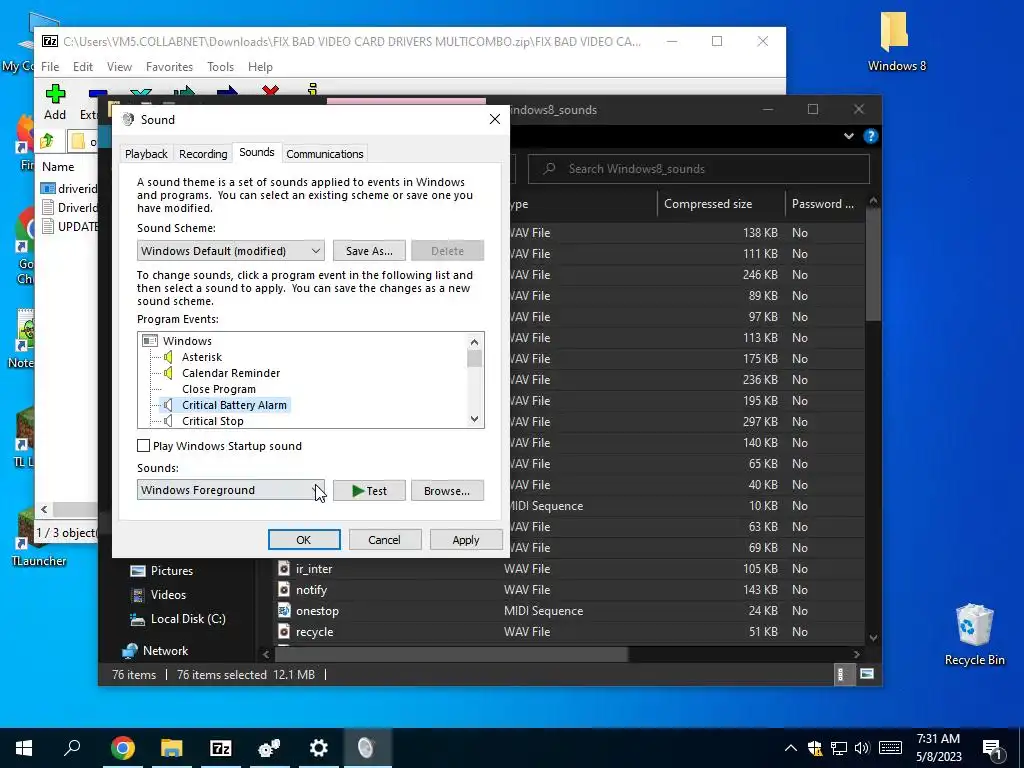Sort by Compressed size column header
This screenshot has width=1024, height=768.
[x=721, y=204]
